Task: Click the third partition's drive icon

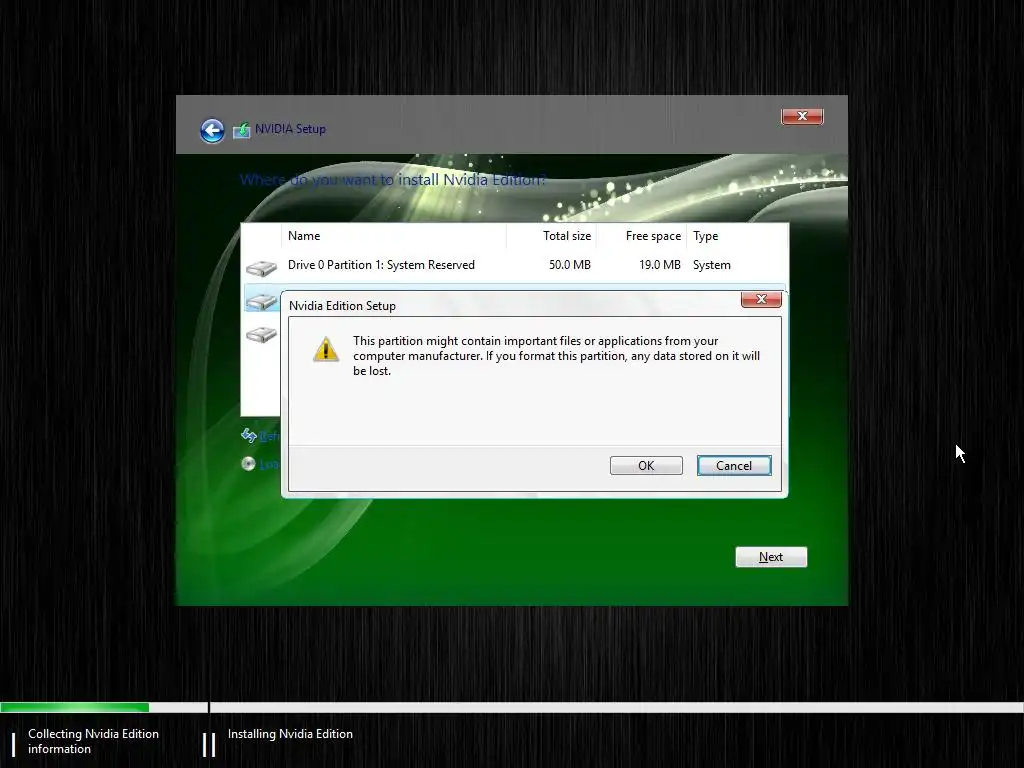Action: click(x=261, y=334)
